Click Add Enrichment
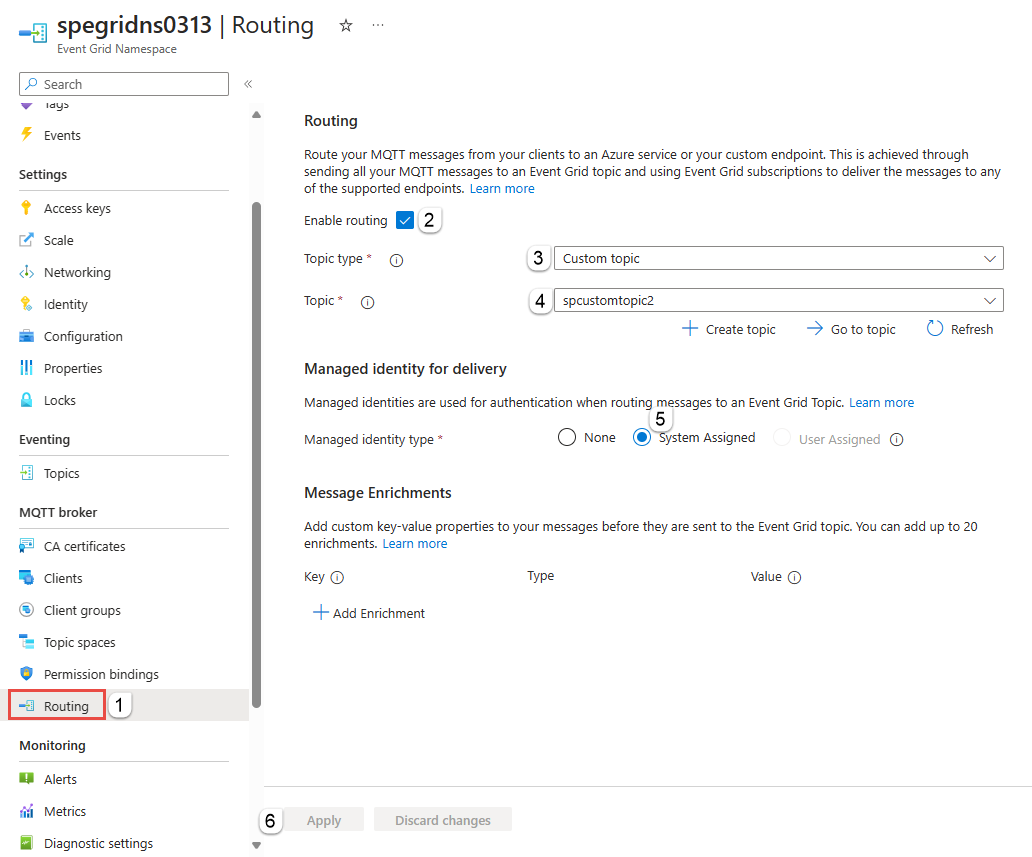1032x857 pixels. (369, 613)
